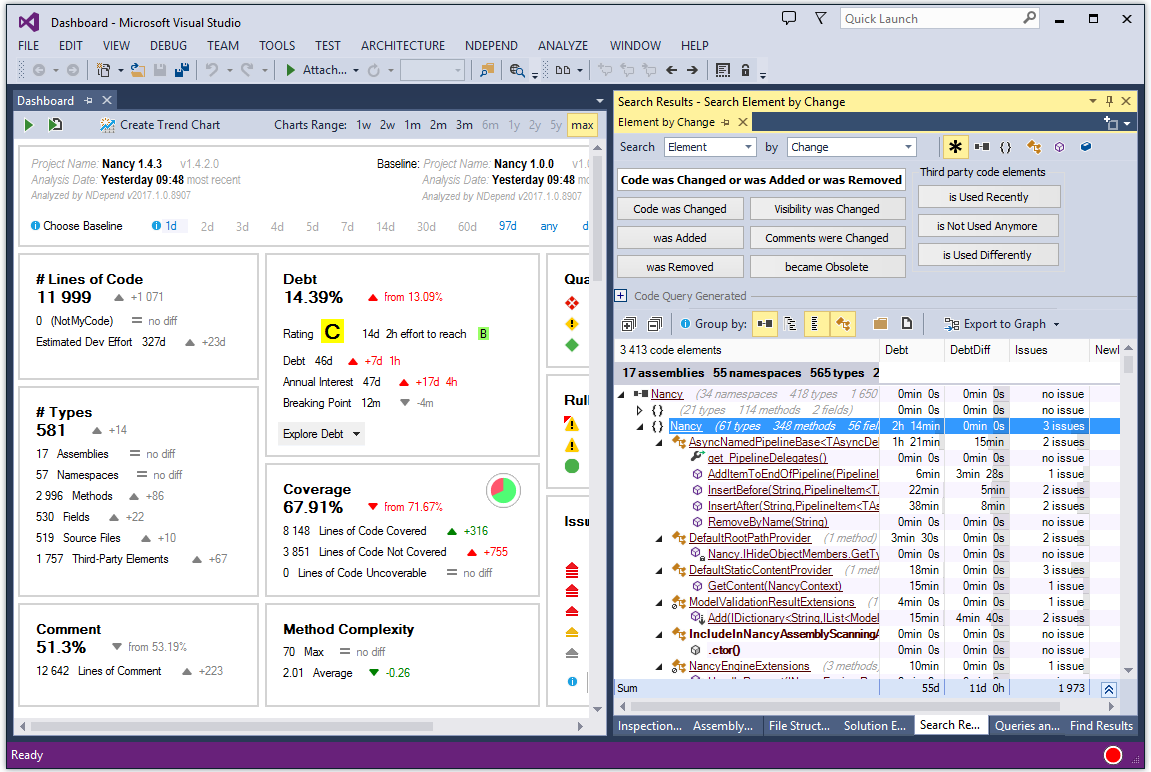Click the Coverage pie chart indicator
The width and height of the screenshot is (1151, 772).
[503, 490]
